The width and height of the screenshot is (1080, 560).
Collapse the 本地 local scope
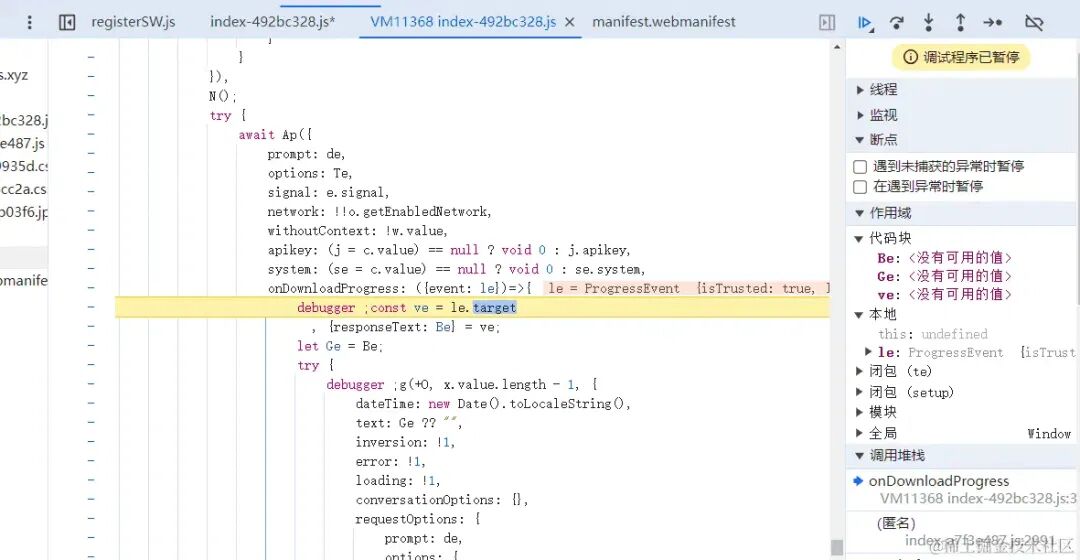859,315
